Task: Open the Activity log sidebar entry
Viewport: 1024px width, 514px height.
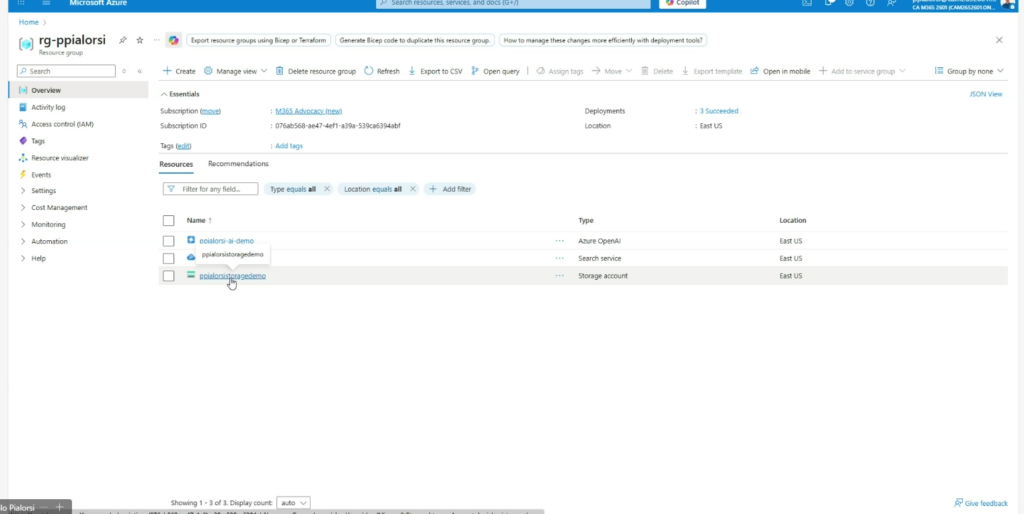Action: point(47,107)
